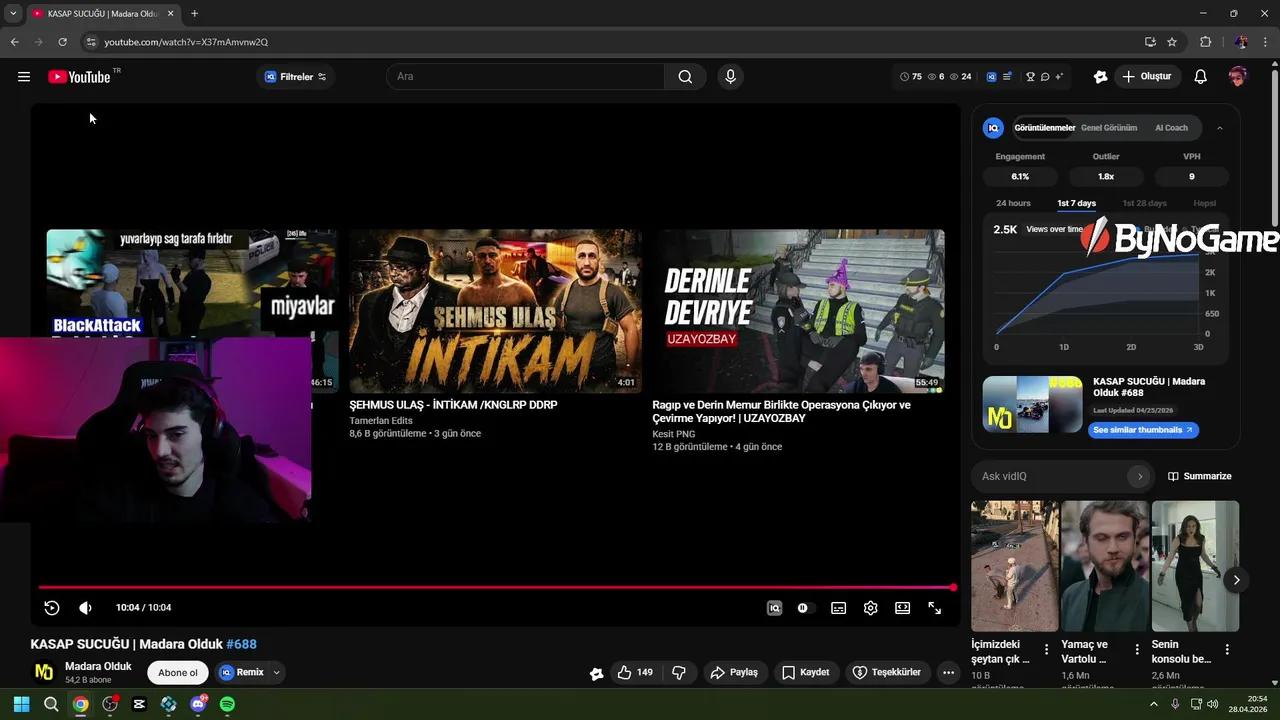Like the video with 149 likes
The height and width of the screenshot is (720, 1280).
(x=635, y=673)
